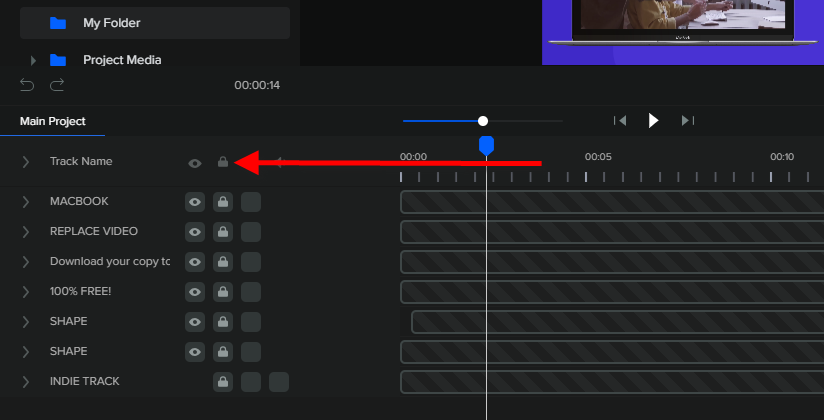Toggle visibility eye in Track Name header
Viewport: 824px width, 420px height.
click(x=195, y=163)
